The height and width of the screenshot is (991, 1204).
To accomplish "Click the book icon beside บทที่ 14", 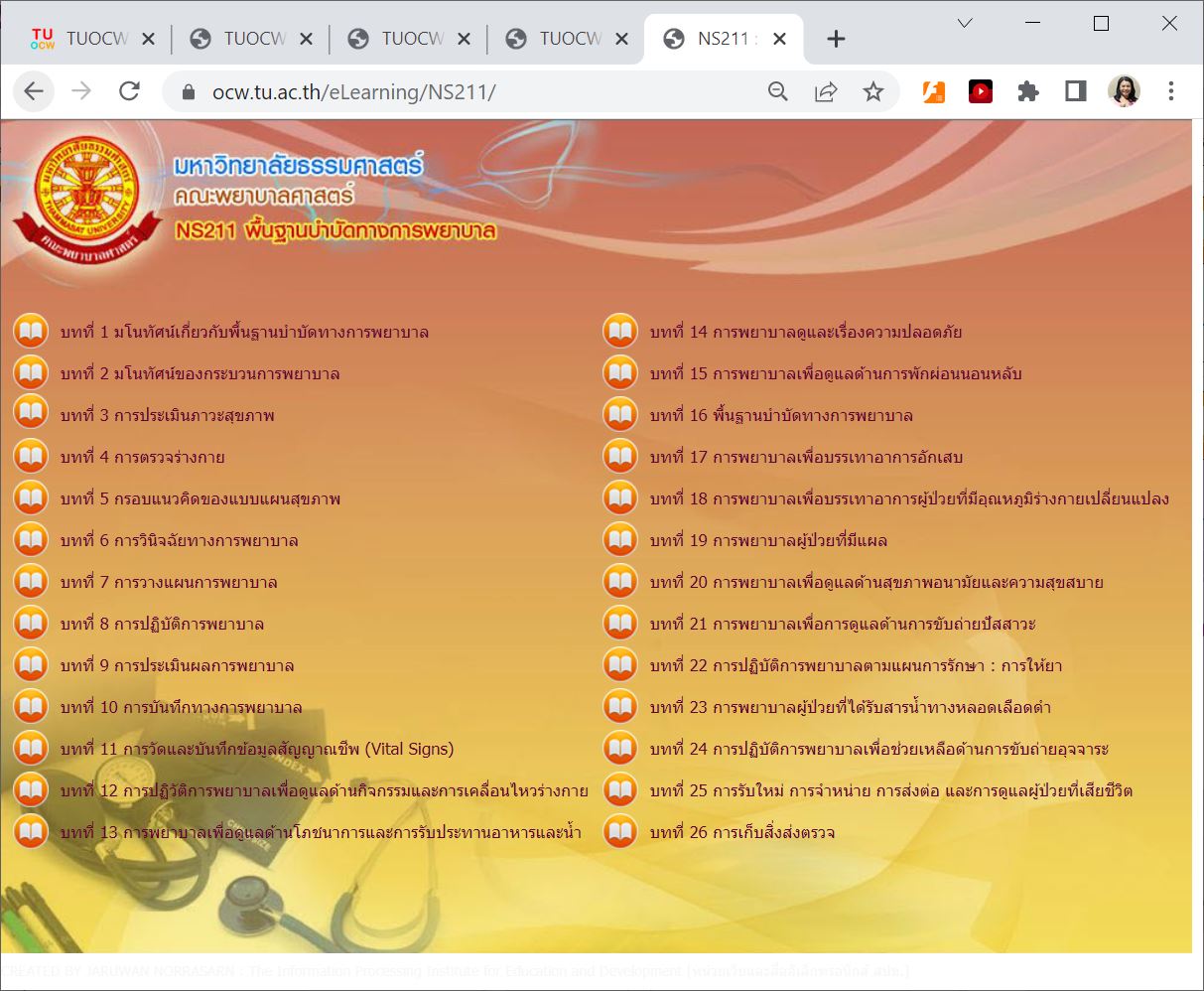I will (x=620, y=332).
